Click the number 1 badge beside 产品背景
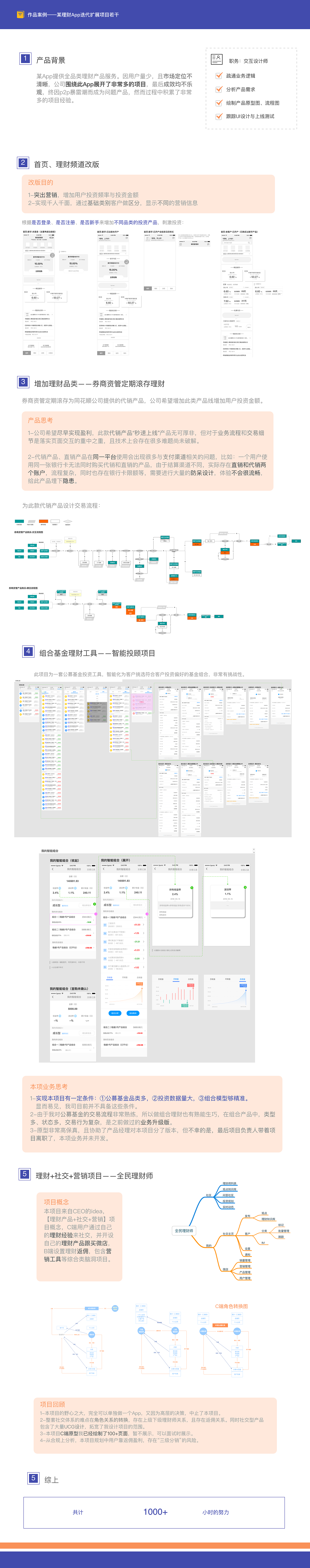Screen dimensions: 310x1568 (x=25, y=58)
